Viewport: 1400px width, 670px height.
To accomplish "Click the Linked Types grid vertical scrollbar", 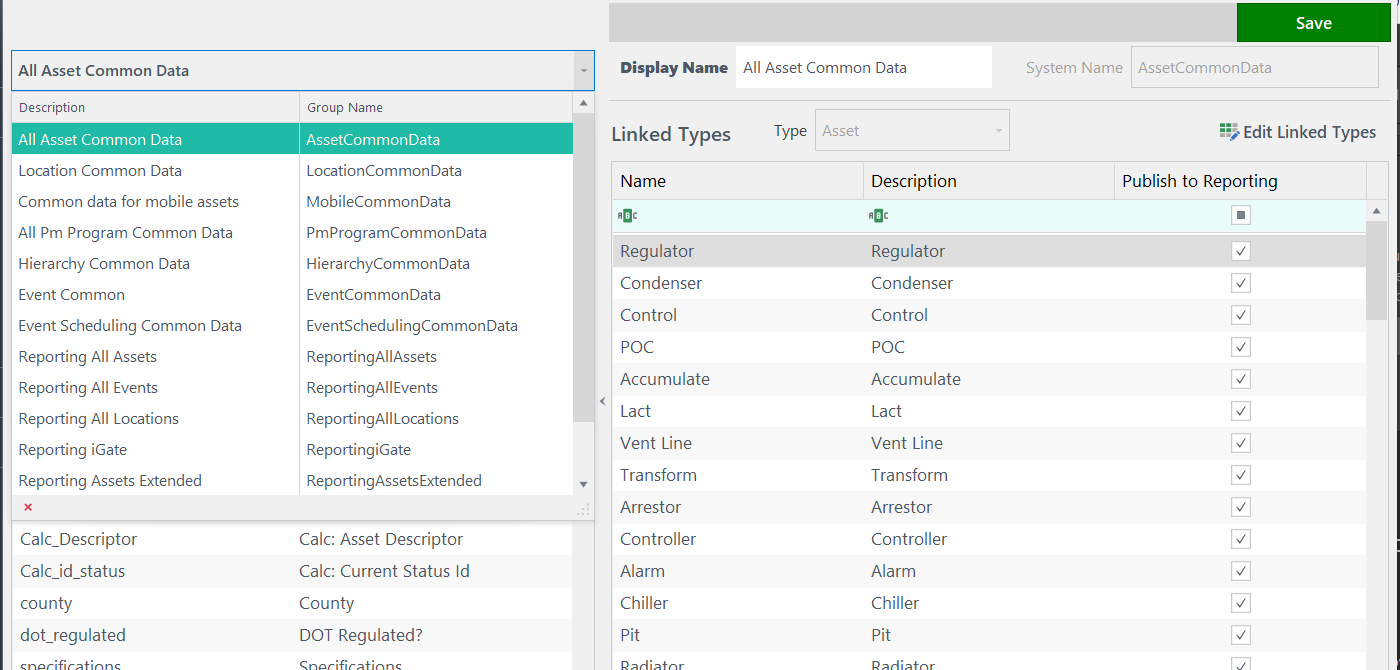I will [1377, 270].
